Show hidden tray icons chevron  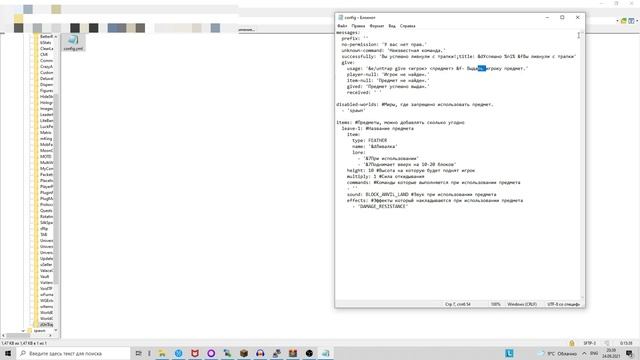[x=584, y=353]
